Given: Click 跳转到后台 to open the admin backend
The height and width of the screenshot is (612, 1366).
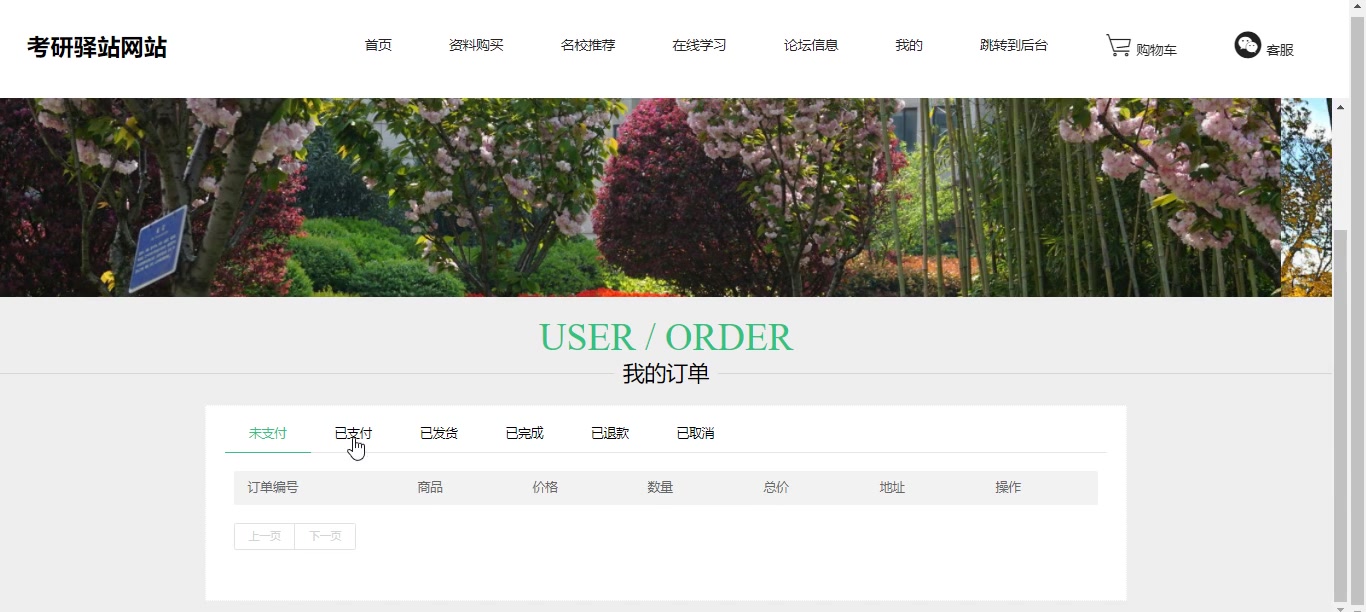Looking at the screenshot, I should [x=1014, y=44].
